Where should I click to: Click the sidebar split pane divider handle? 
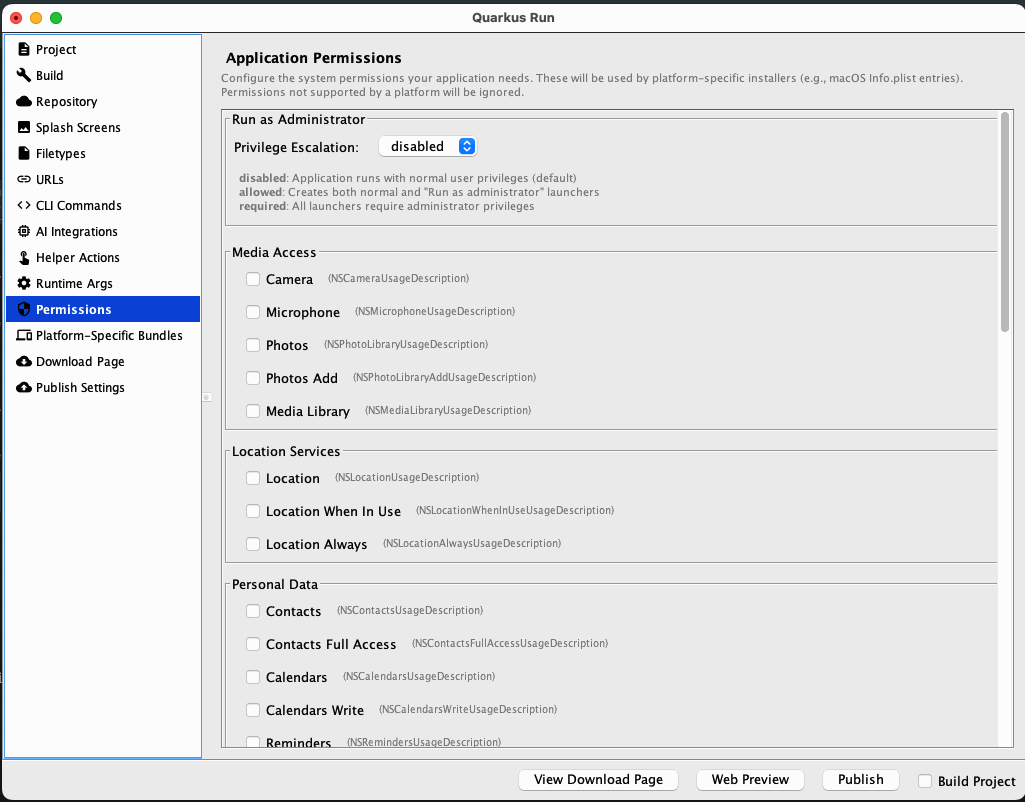pyautogui.click(x=206, y=397)
